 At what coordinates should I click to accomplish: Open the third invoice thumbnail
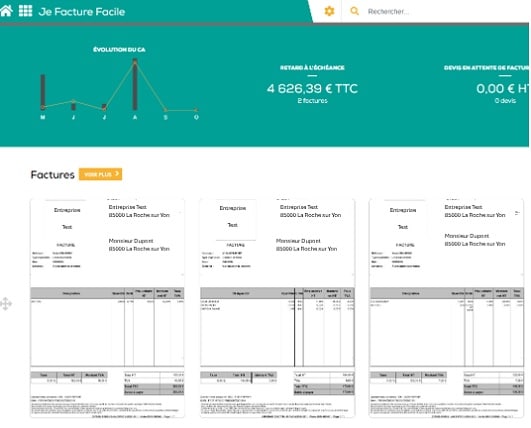coord(447,308)
